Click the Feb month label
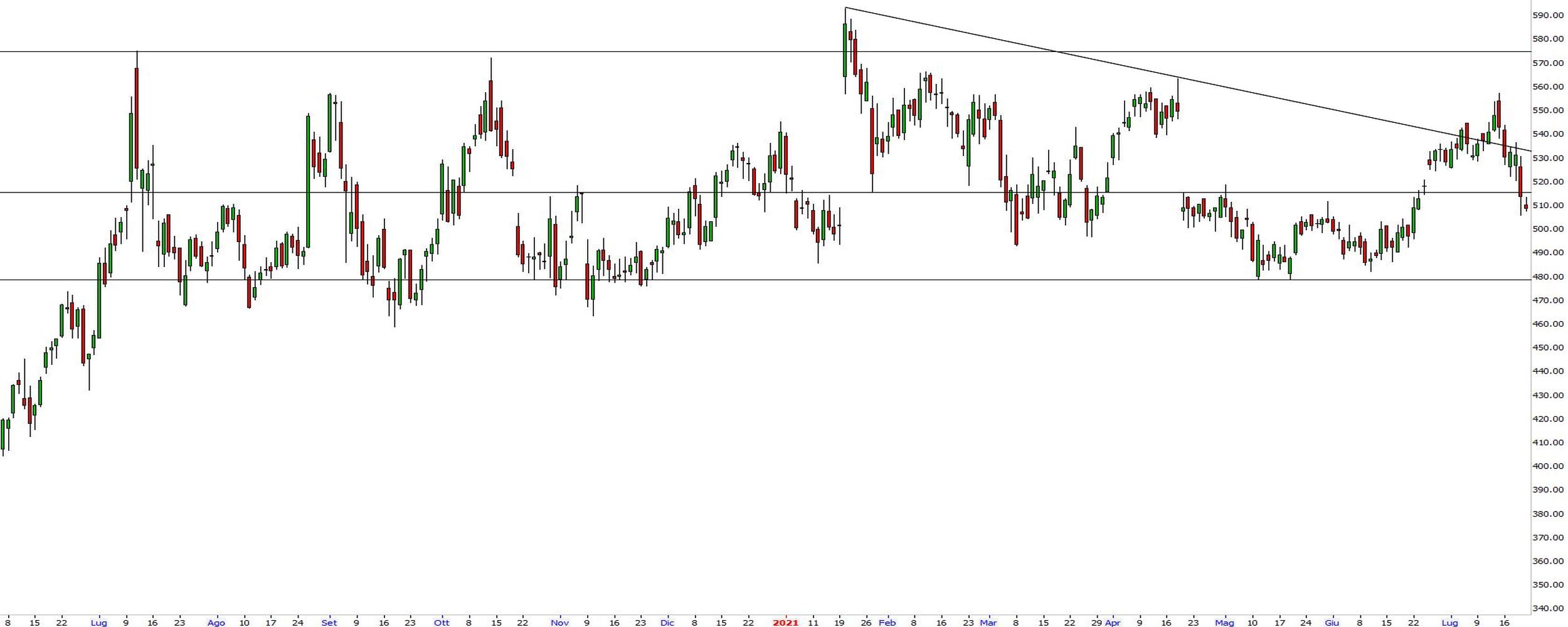 (x=887, y=623)
